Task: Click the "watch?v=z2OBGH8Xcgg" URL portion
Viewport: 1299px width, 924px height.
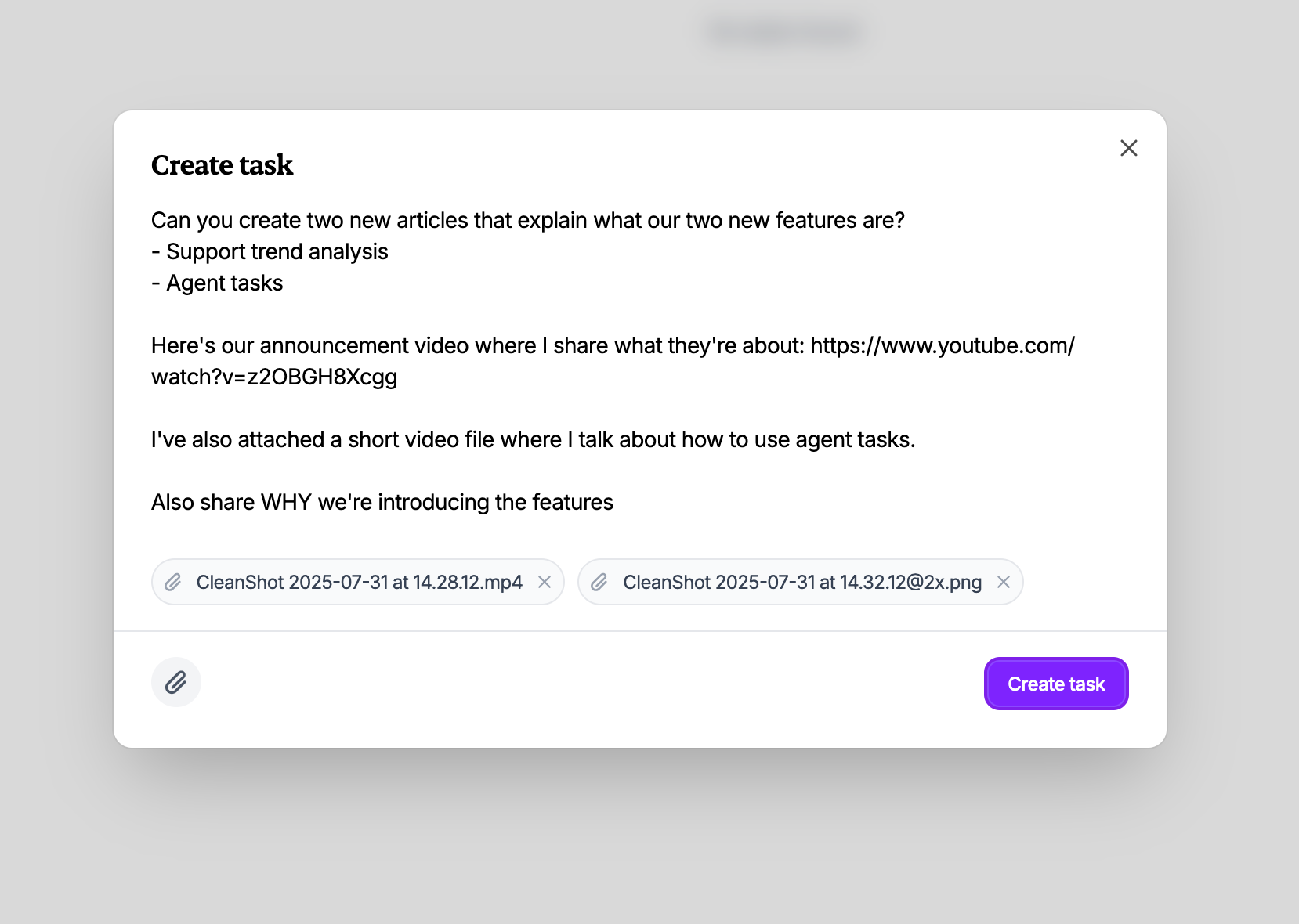Action: [274, 377]
